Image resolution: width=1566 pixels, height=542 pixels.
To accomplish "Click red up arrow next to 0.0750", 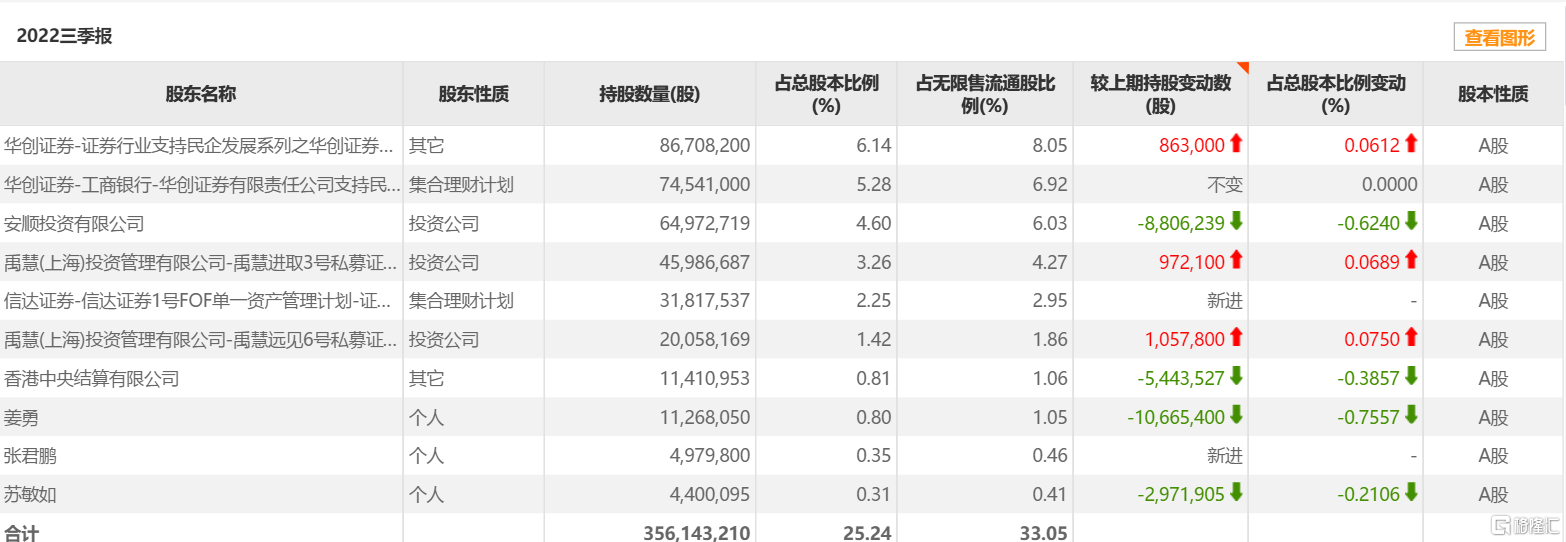I will pos(1411,339).
